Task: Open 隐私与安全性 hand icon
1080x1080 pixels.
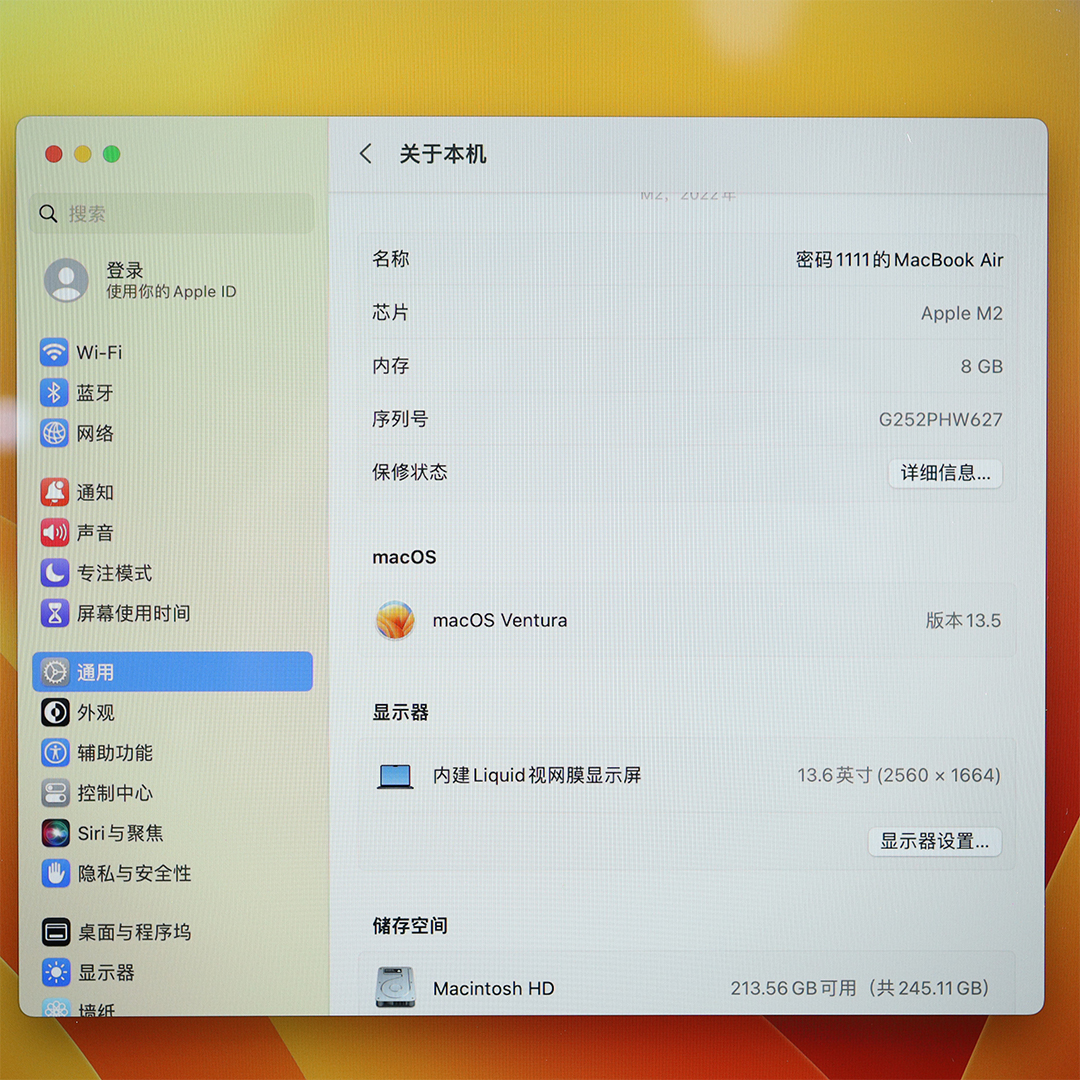Action: click(55, 873)
